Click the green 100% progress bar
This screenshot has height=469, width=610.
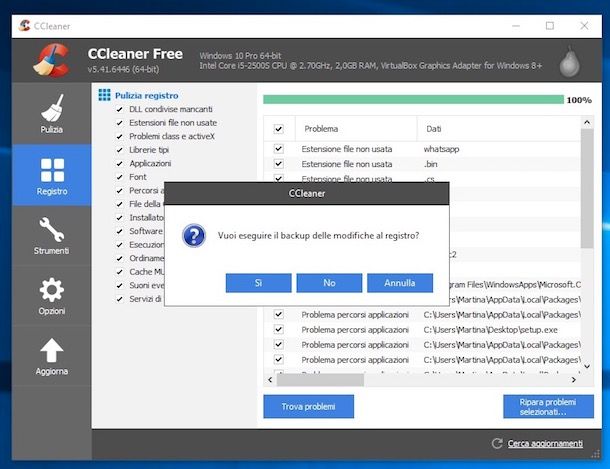(413, 100)
